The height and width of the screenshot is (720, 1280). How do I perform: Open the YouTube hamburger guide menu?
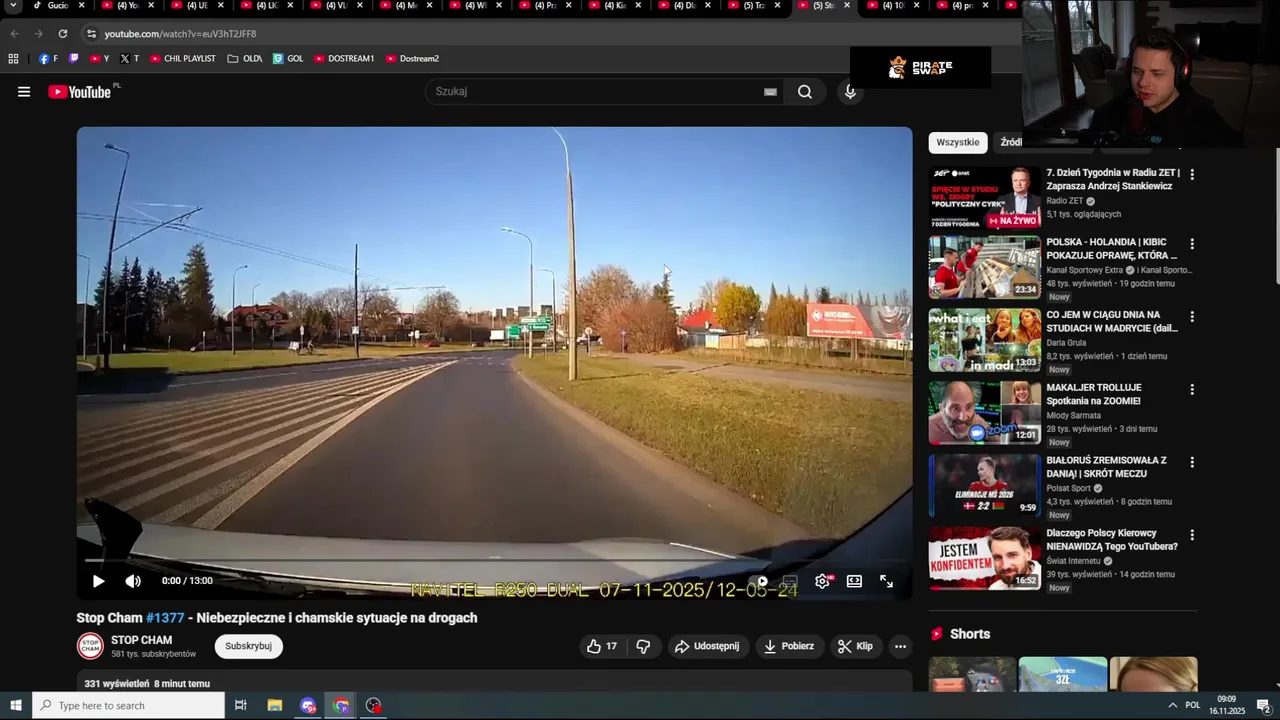pos(24,92)
